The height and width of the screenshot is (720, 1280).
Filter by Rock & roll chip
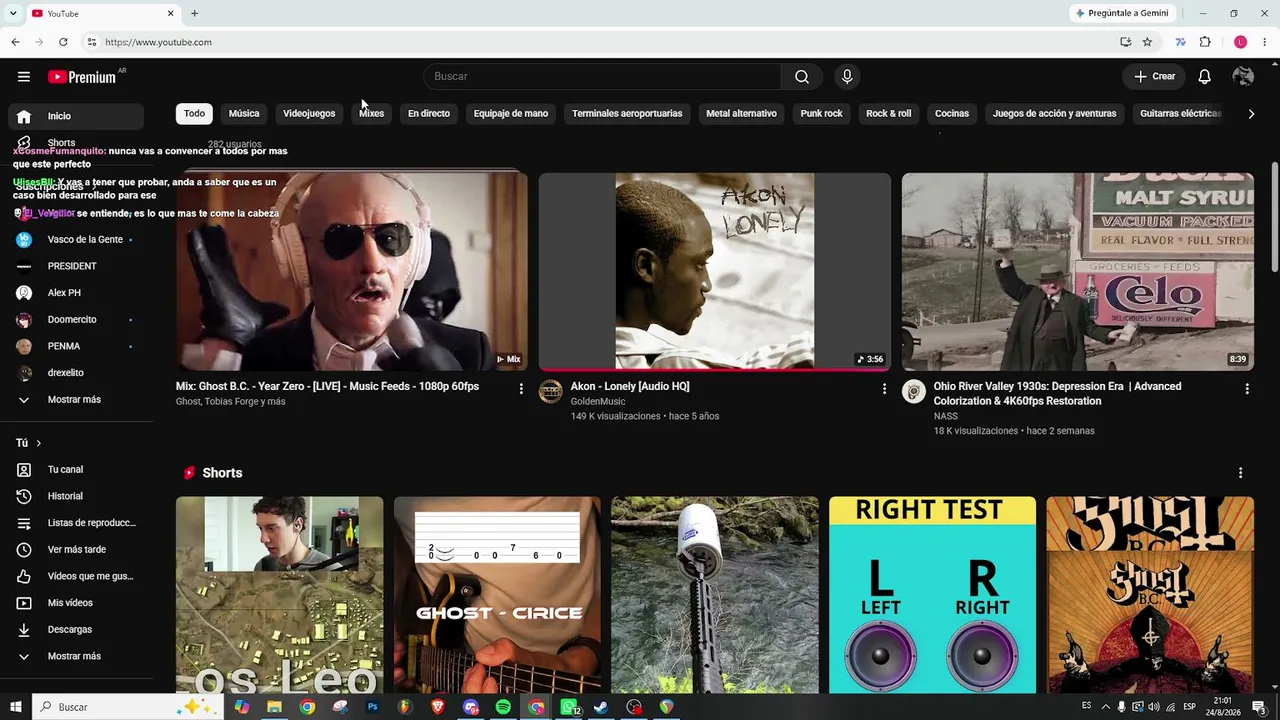(x=888, y=114)
